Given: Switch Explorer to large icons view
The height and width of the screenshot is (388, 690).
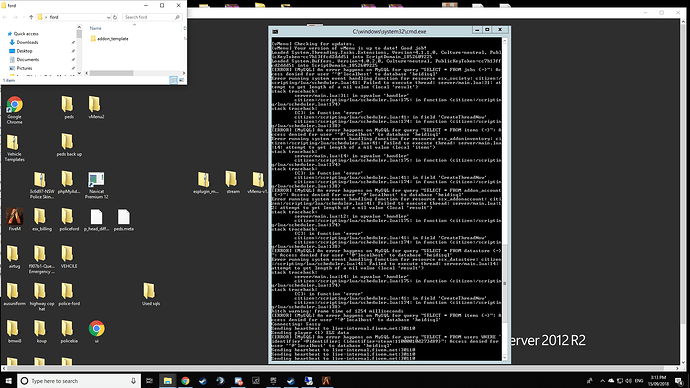Looking at the screenshot, I should tap(181, 80).
